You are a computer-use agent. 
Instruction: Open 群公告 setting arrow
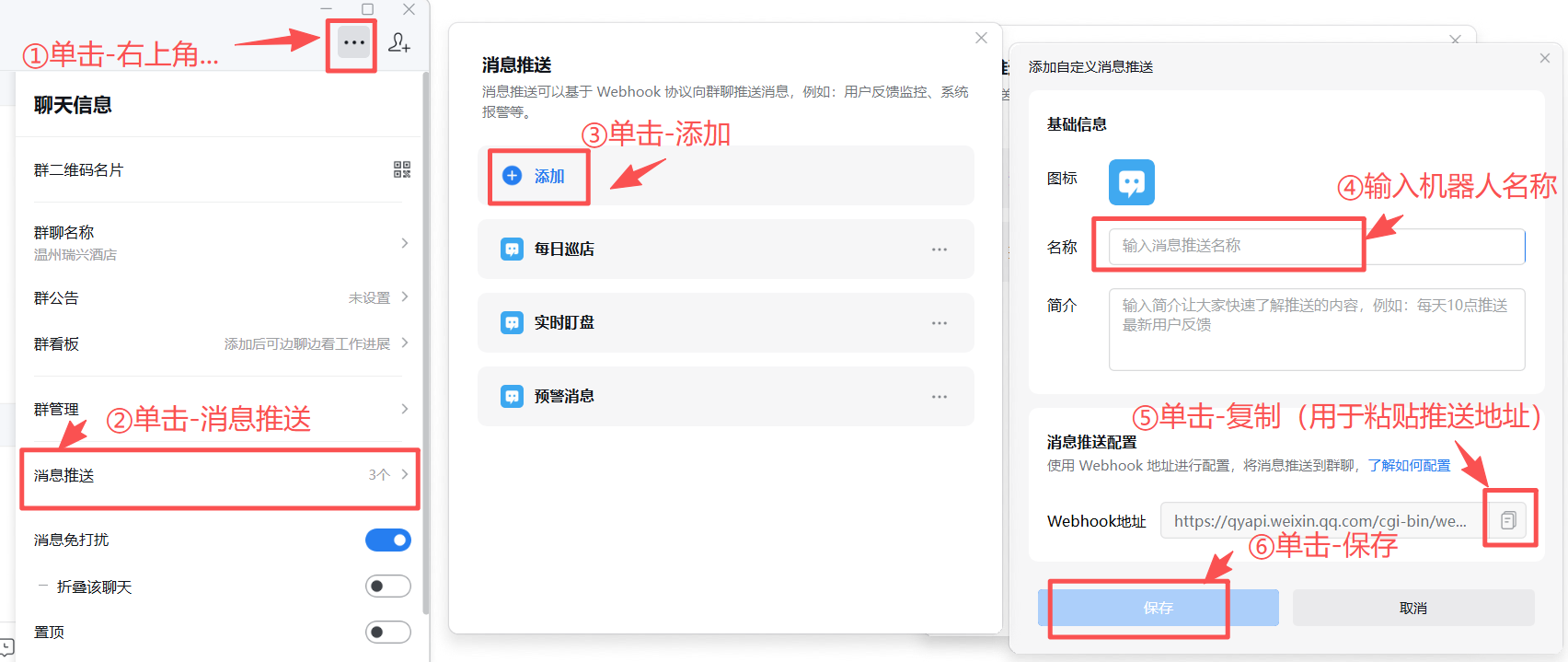pos(405,297)
